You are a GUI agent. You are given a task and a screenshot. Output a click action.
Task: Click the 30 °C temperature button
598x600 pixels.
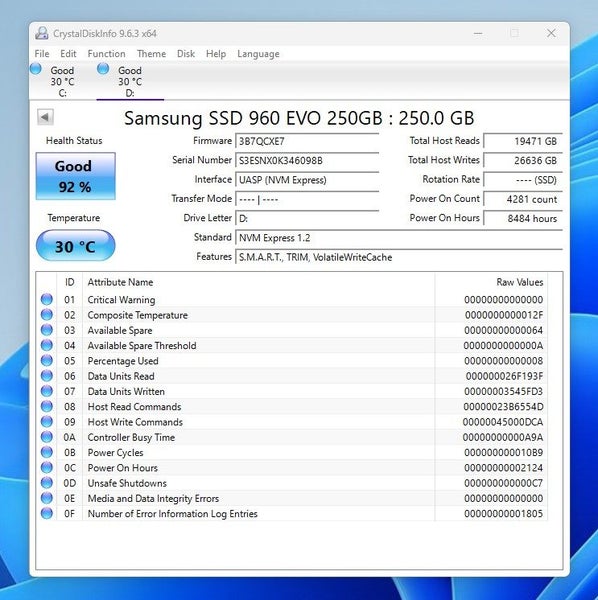coord(75,246)
